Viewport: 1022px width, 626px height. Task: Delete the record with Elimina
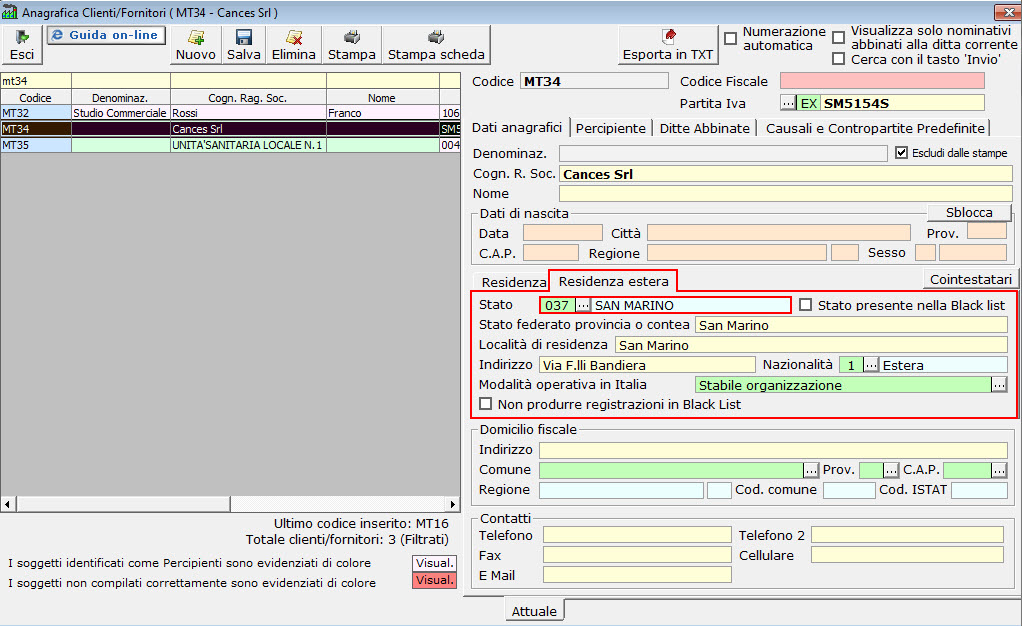pos(293,45)
